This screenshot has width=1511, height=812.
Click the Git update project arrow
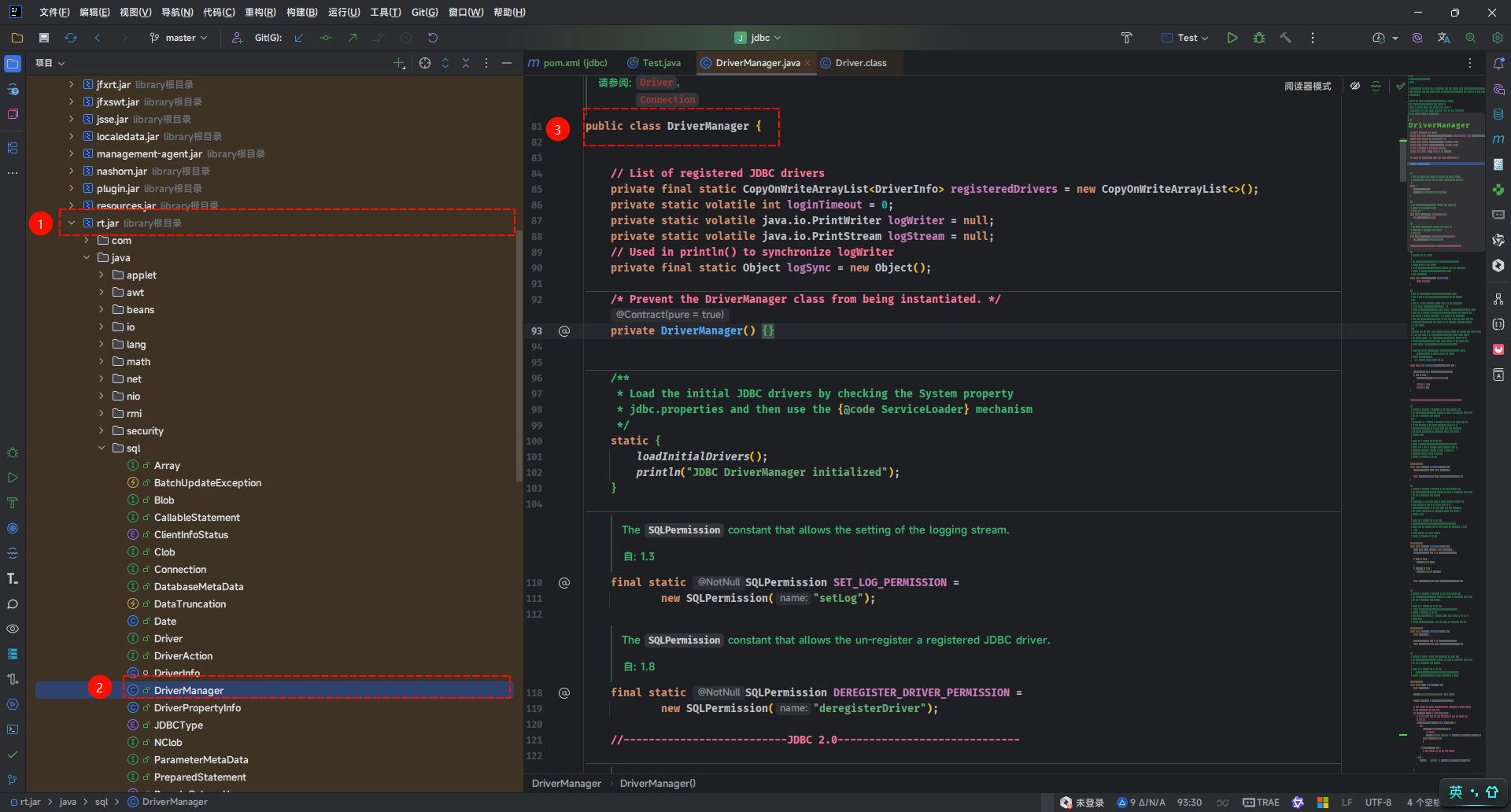click(299, 38)
